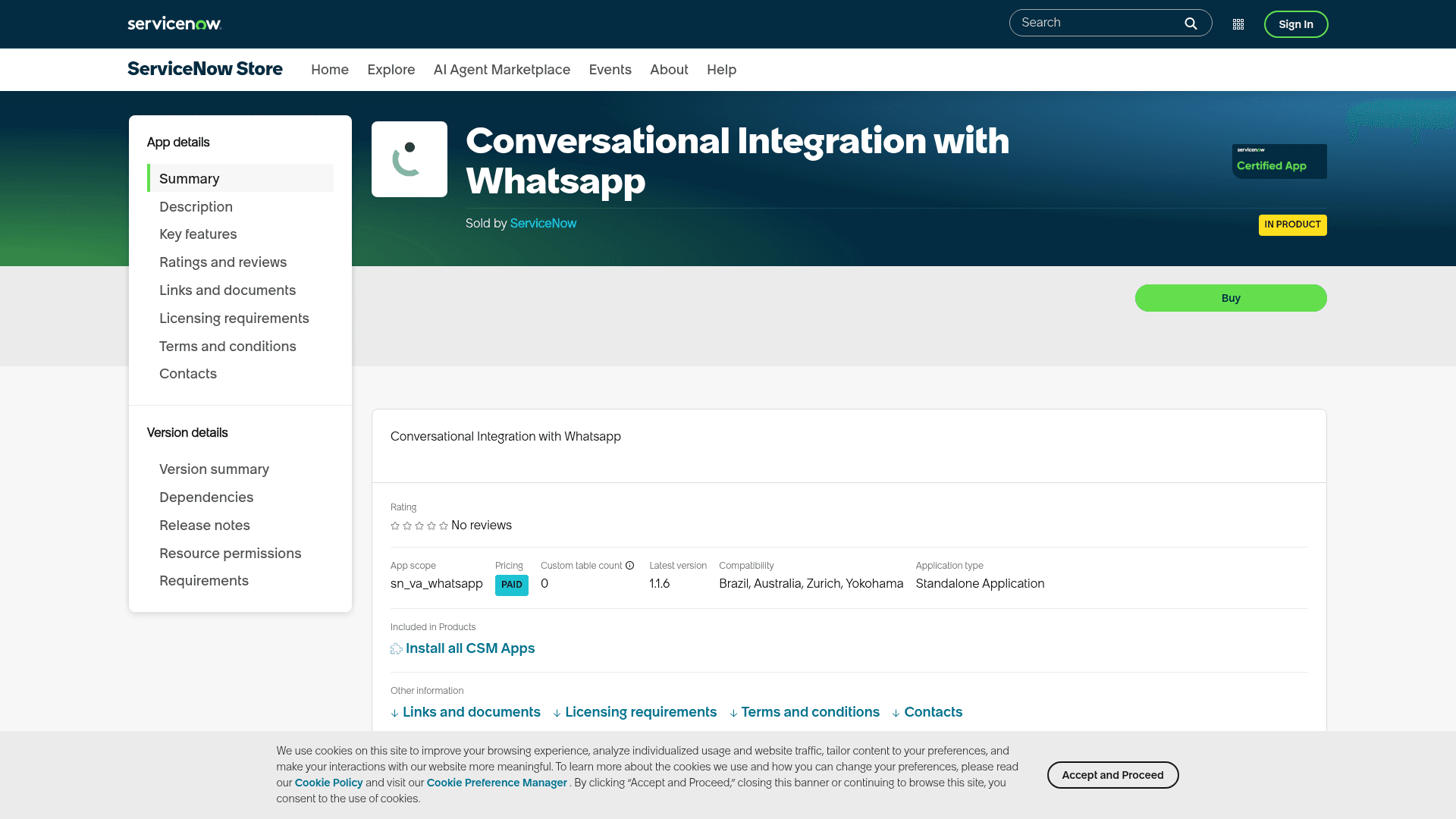Viewport: 1456px width, 819px height.
Task: Open Dependencies section
Action: click(x=206, y=497)
